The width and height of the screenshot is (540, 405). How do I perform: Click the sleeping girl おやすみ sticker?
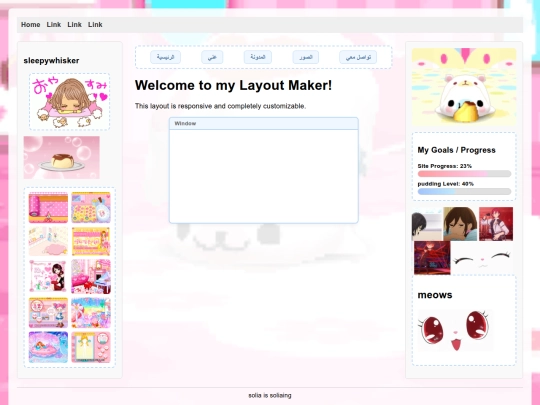70,102
